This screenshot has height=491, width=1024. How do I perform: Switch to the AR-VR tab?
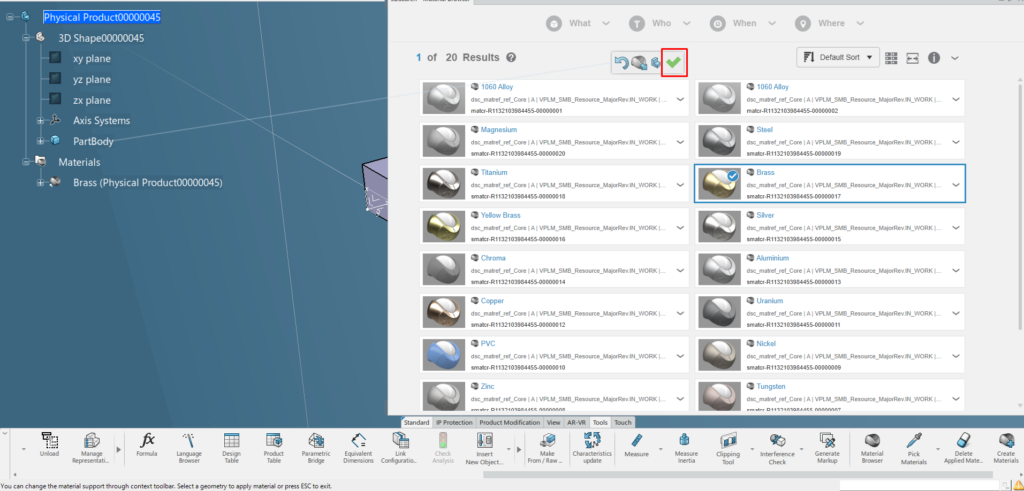coord(577,422)
